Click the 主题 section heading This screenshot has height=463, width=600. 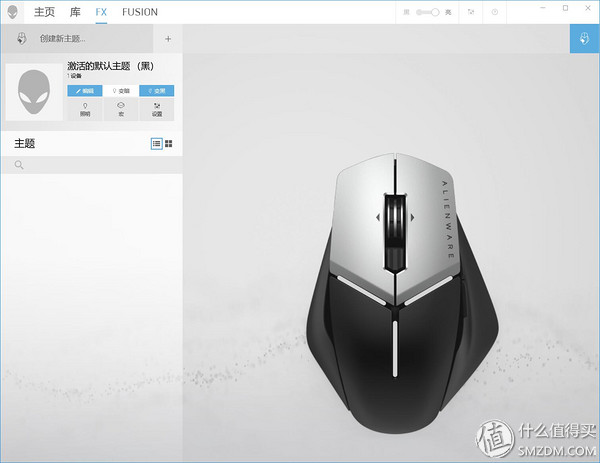[x=24, y=143]
